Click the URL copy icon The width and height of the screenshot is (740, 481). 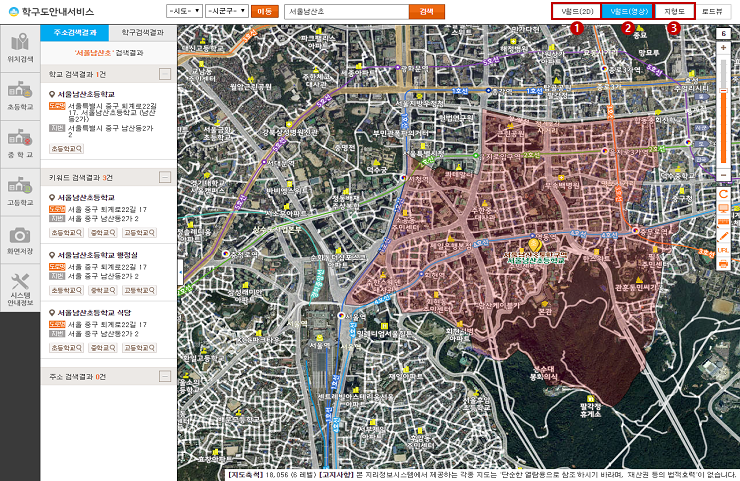click(x=723, y=250)
